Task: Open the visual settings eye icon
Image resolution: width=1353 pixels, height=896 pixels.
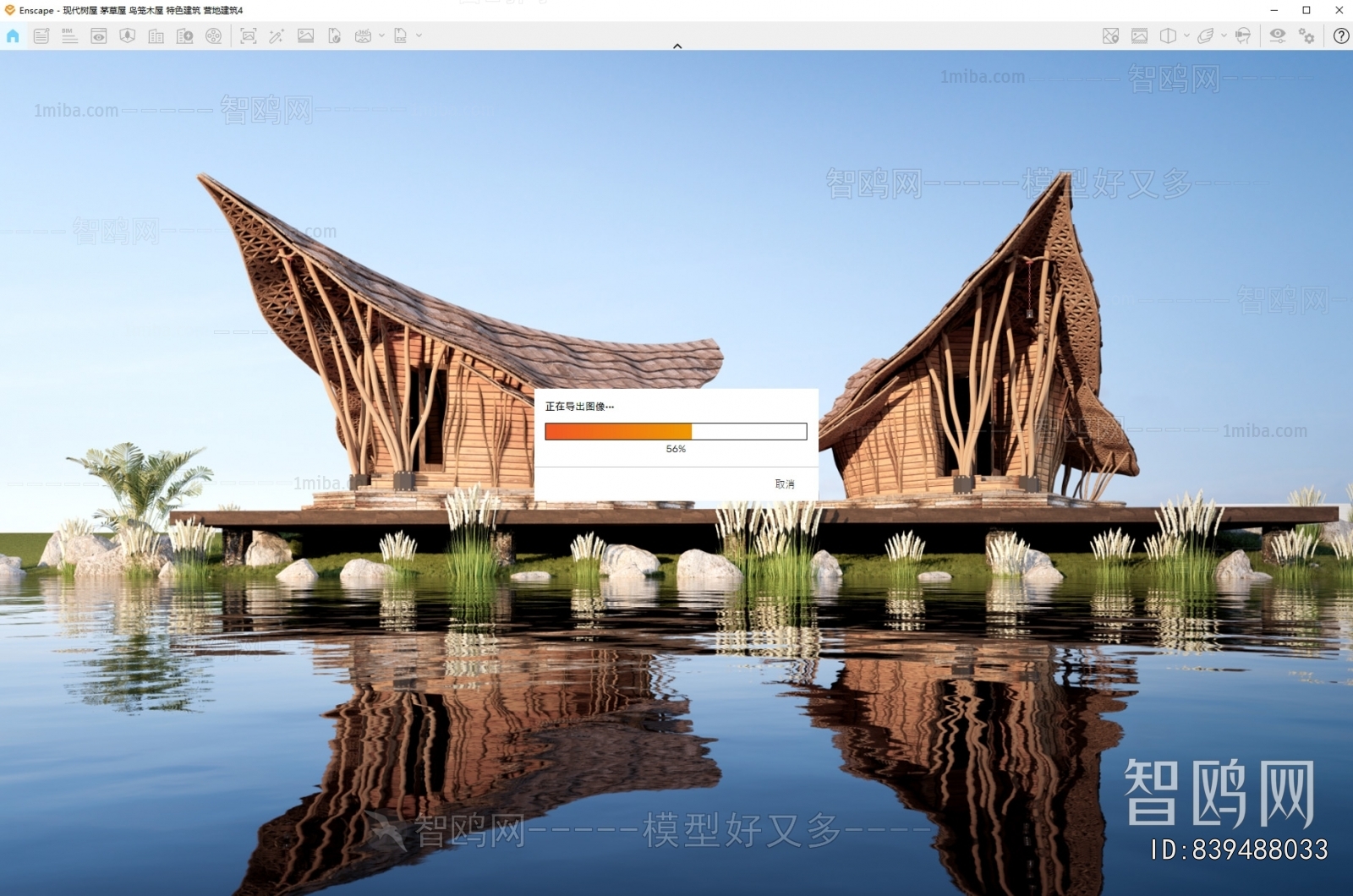Action: (x=1278, y=36)
